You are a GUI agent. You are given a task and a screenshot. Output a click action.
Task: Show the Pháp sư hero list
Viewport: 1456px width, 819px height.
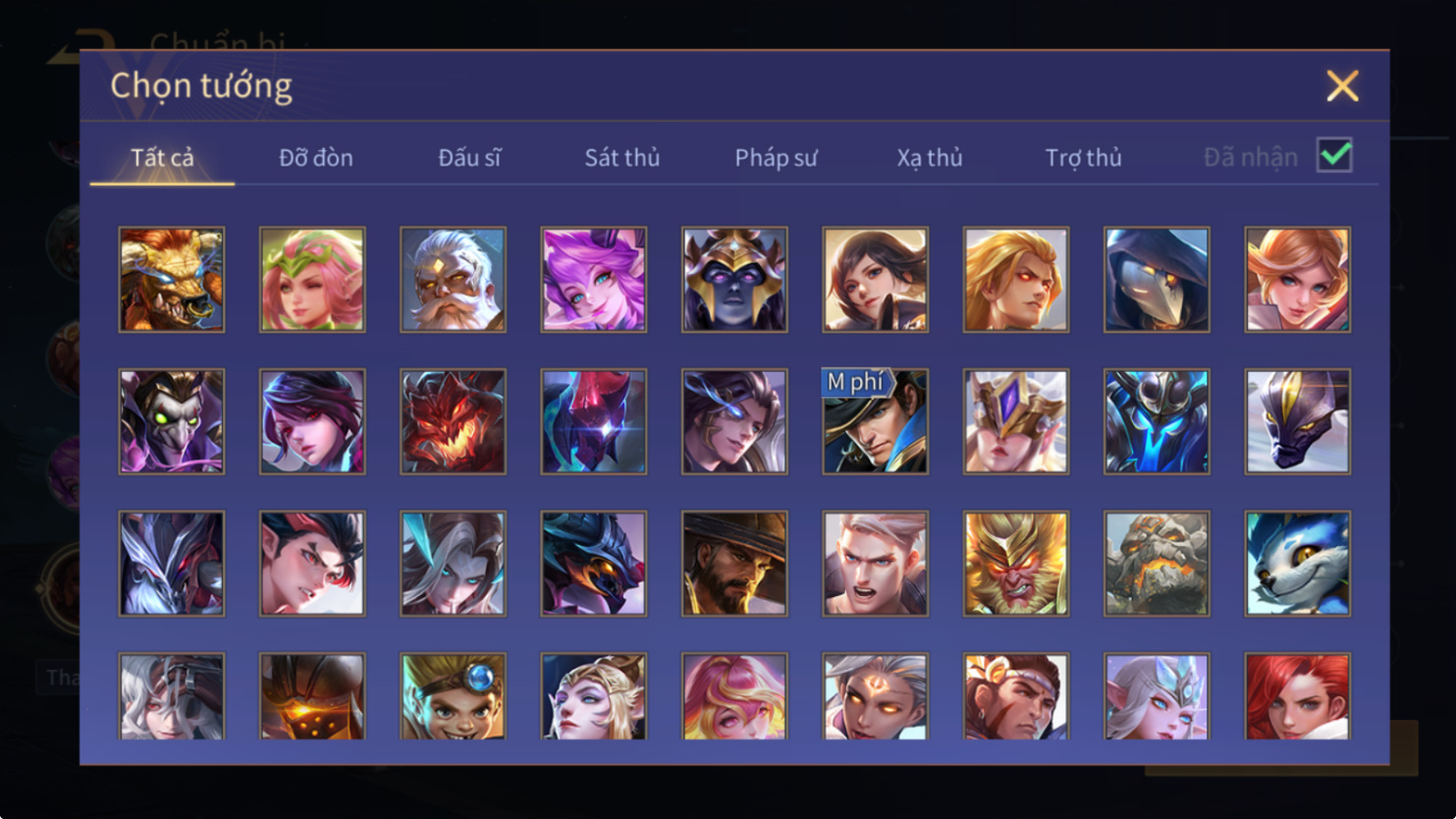776,157
